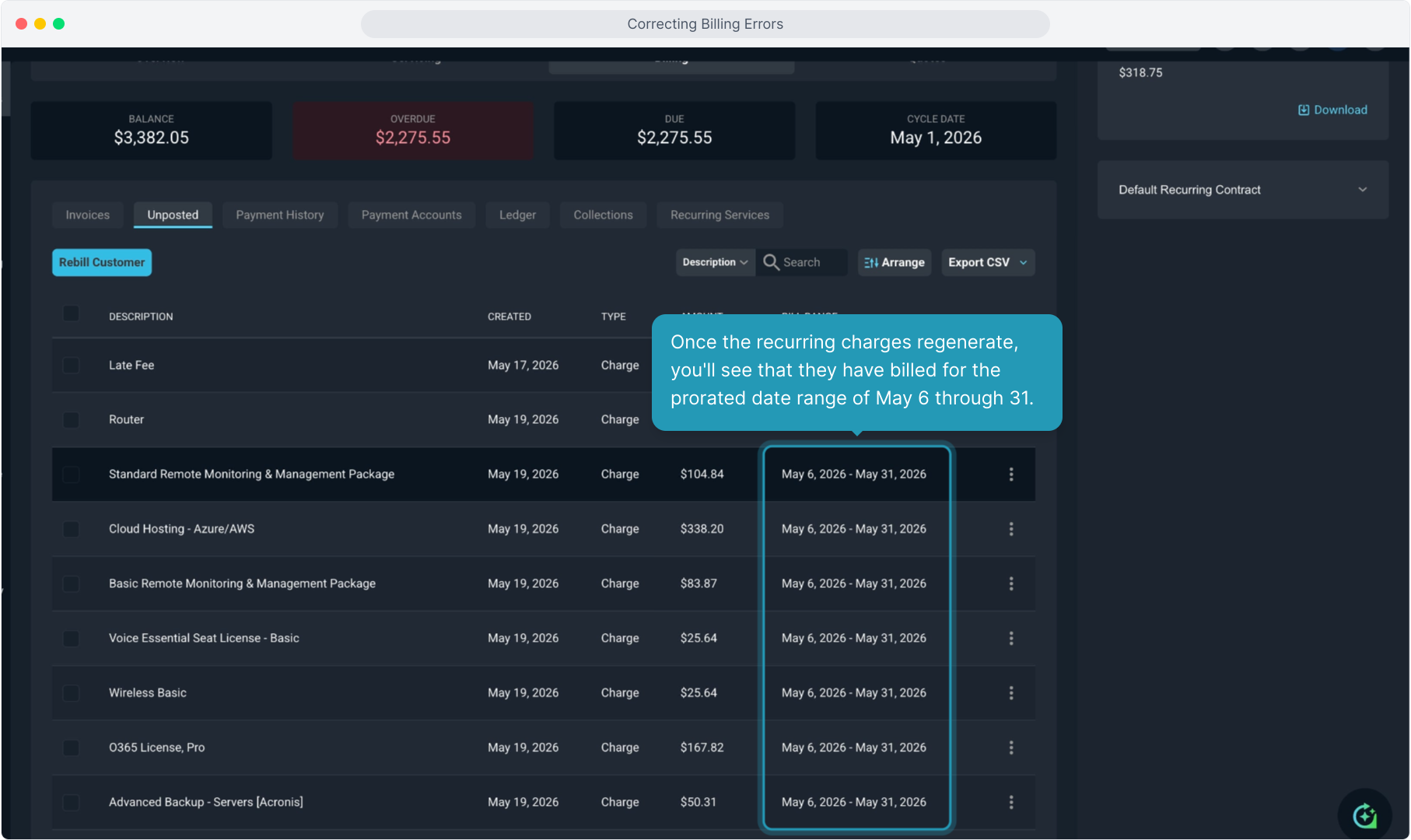Screen dimensions: 1411x840
Task: Click the green maximize window button
Action: 58,24
